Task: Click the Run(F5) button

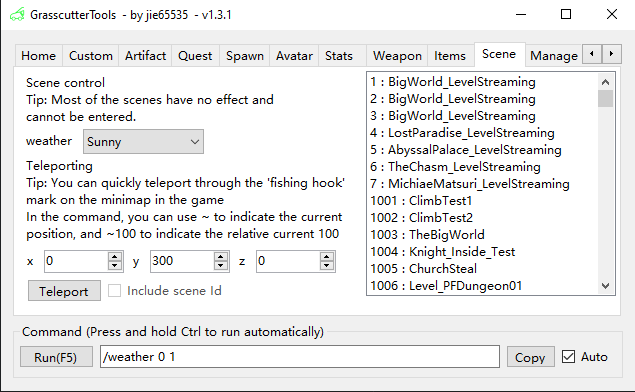Action: pos(56,357)
